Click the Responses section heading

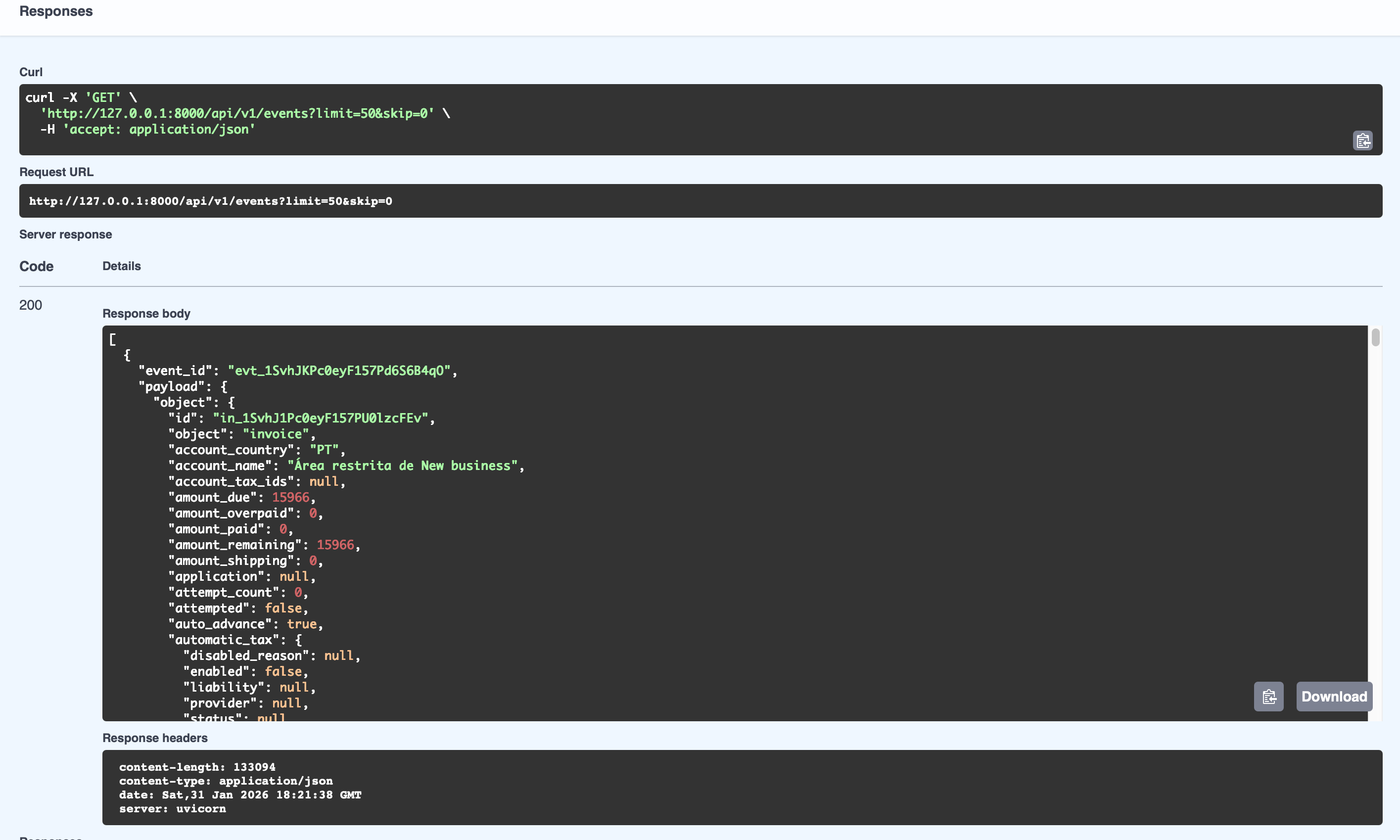55,11
